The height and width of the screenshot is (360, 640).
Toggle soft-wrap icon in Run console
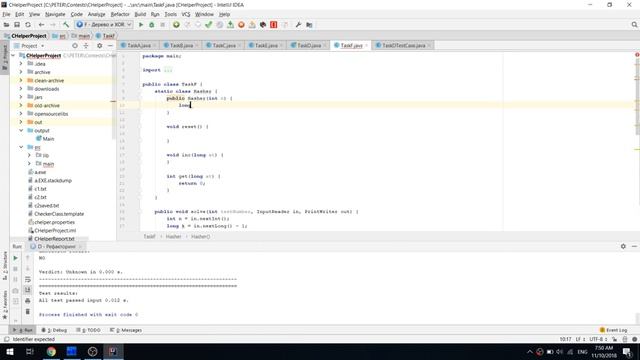pos(28,279)
